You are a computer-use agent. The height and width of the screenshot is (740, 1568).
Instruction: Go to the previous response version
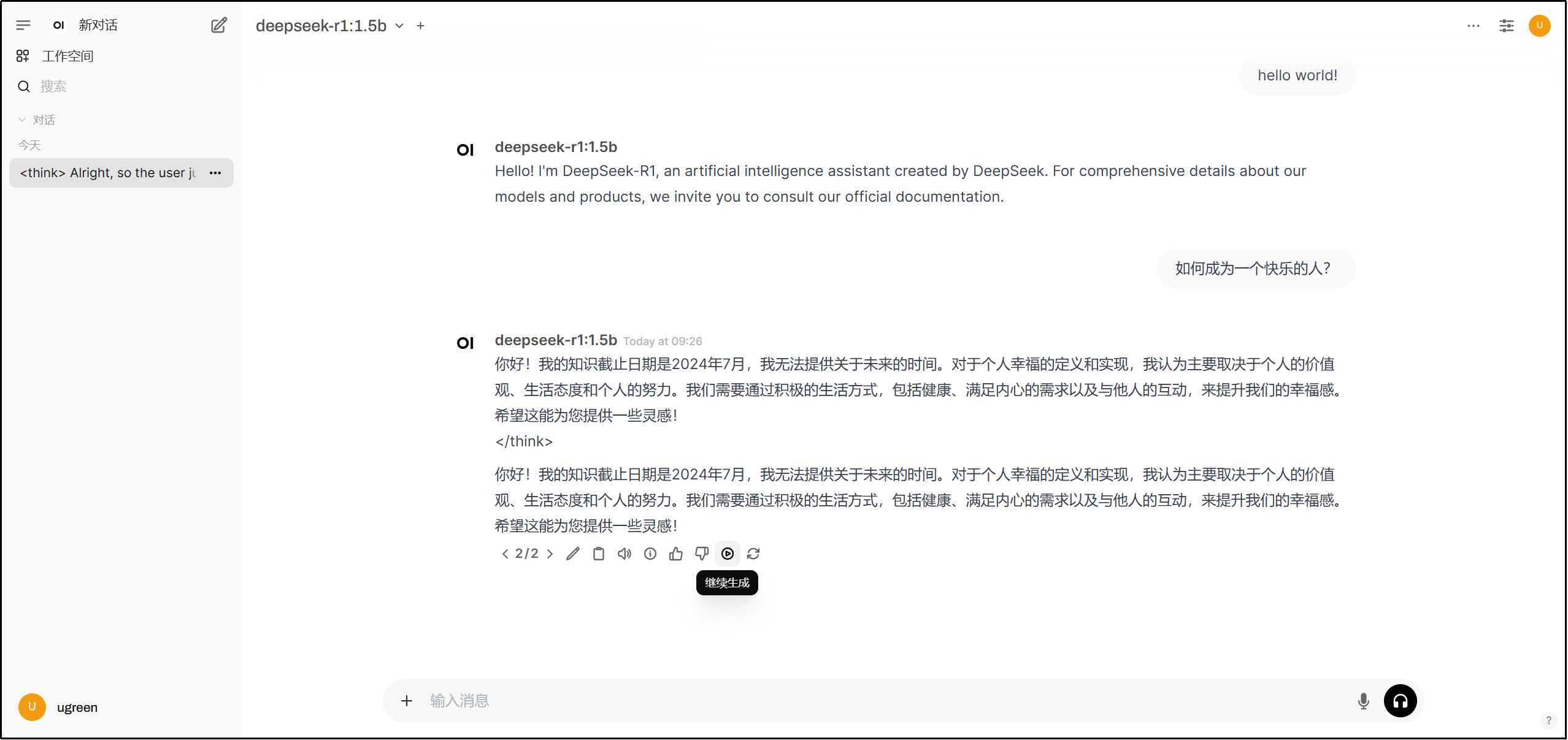505,554
